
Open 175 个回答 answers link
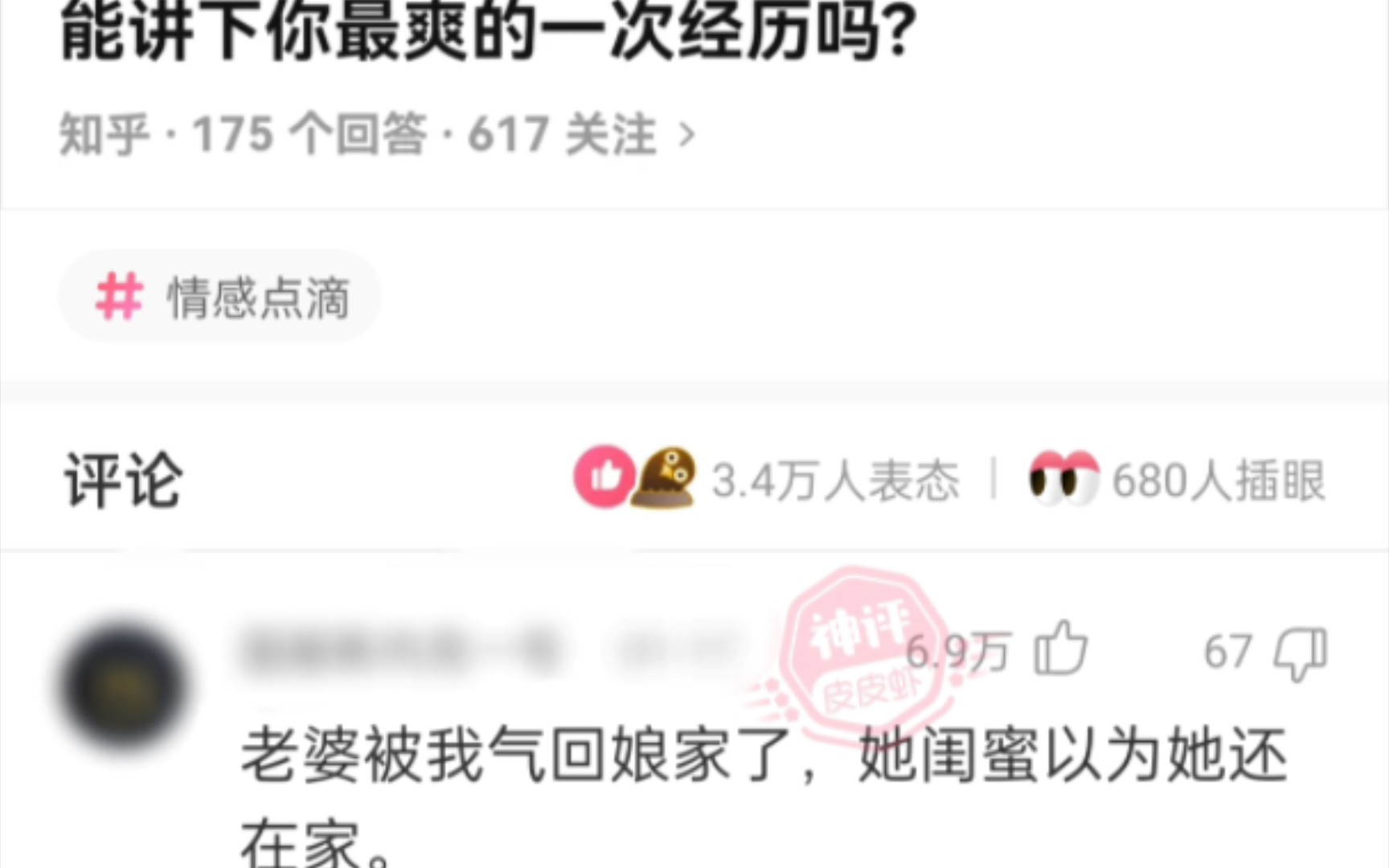tap(309, 133)
